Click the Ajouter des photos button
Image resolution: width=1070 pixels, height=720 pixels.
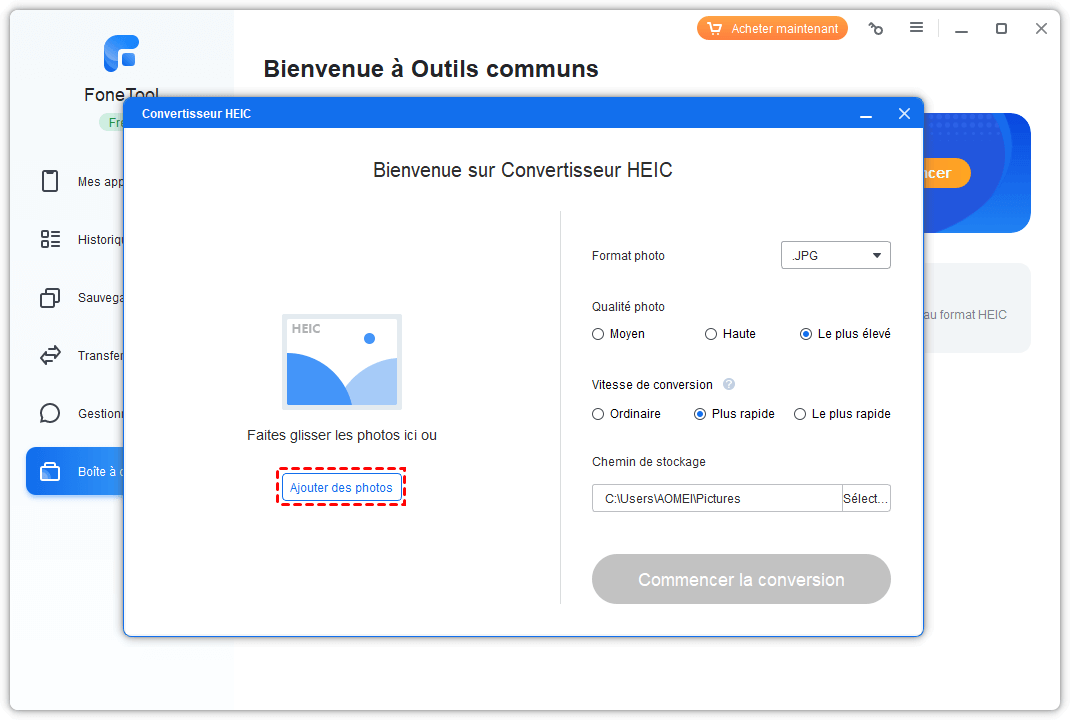click(x=341, y=488)
